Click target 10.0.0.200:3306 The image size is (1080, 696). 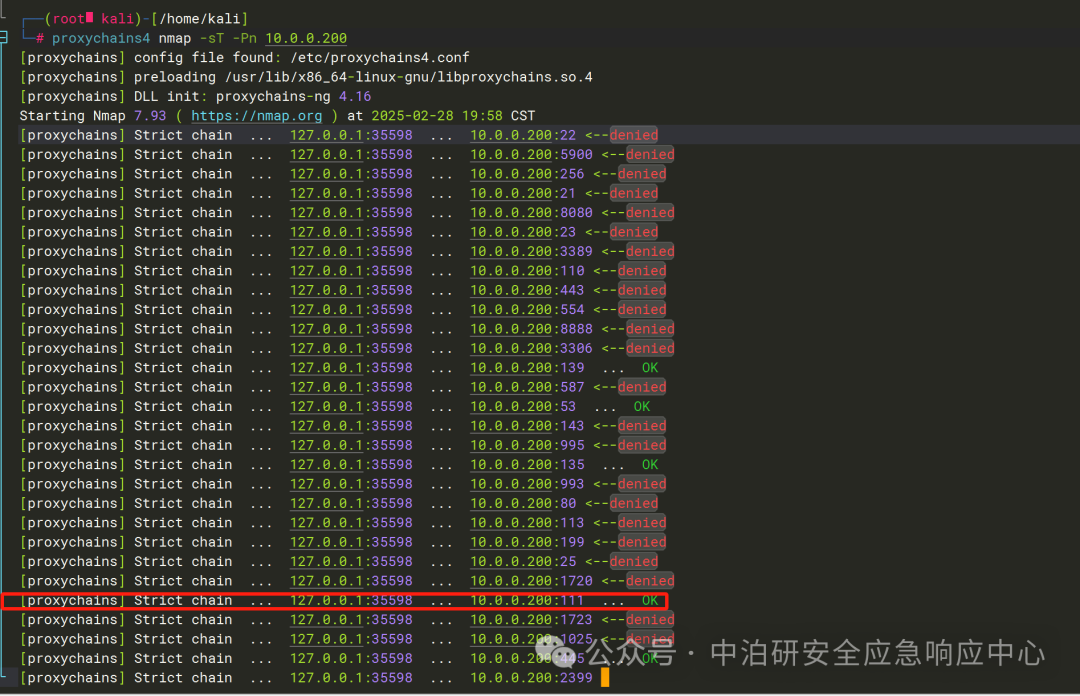tap(531, 348)
